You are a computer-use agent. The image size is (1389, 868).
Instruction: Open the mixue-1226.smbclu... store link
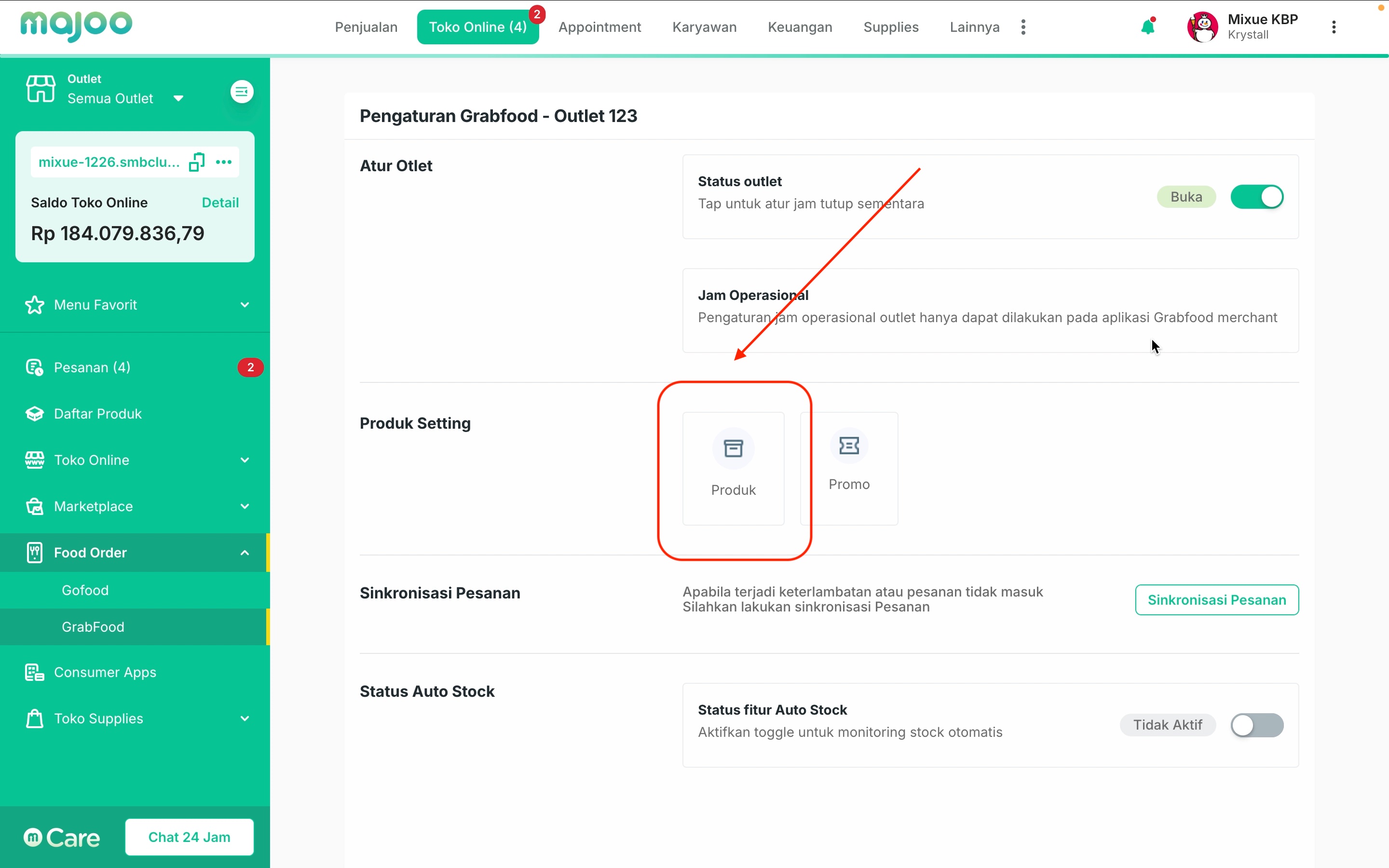(109, 162)
